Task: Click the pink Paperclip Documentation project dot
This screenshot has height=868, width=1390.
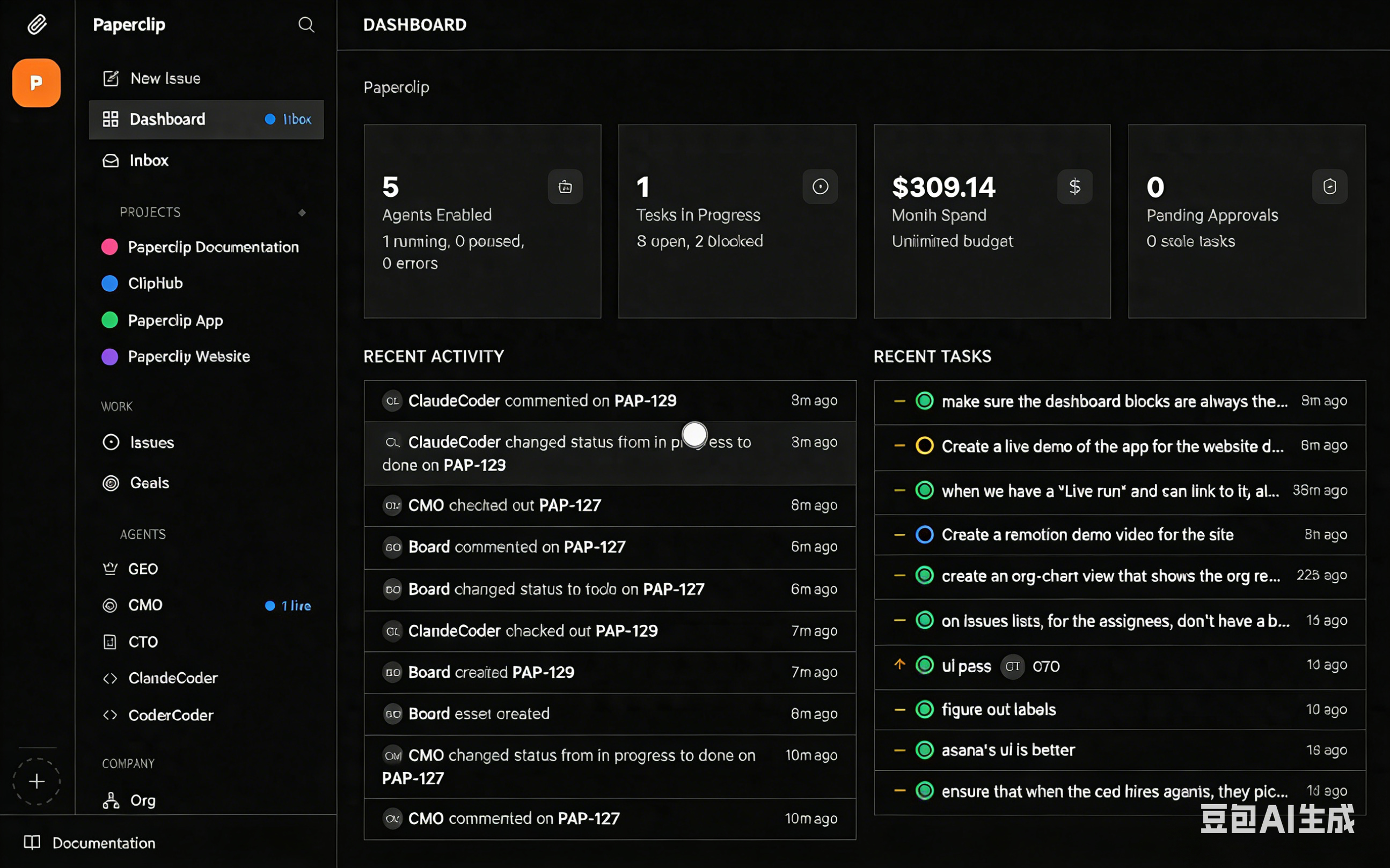Action: click(109, 247)
